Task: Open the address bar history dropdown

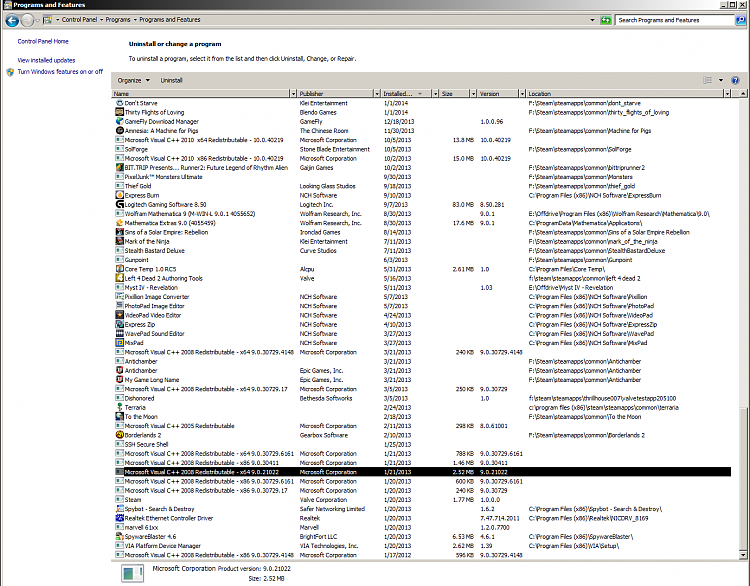Action: click(592, 20)
